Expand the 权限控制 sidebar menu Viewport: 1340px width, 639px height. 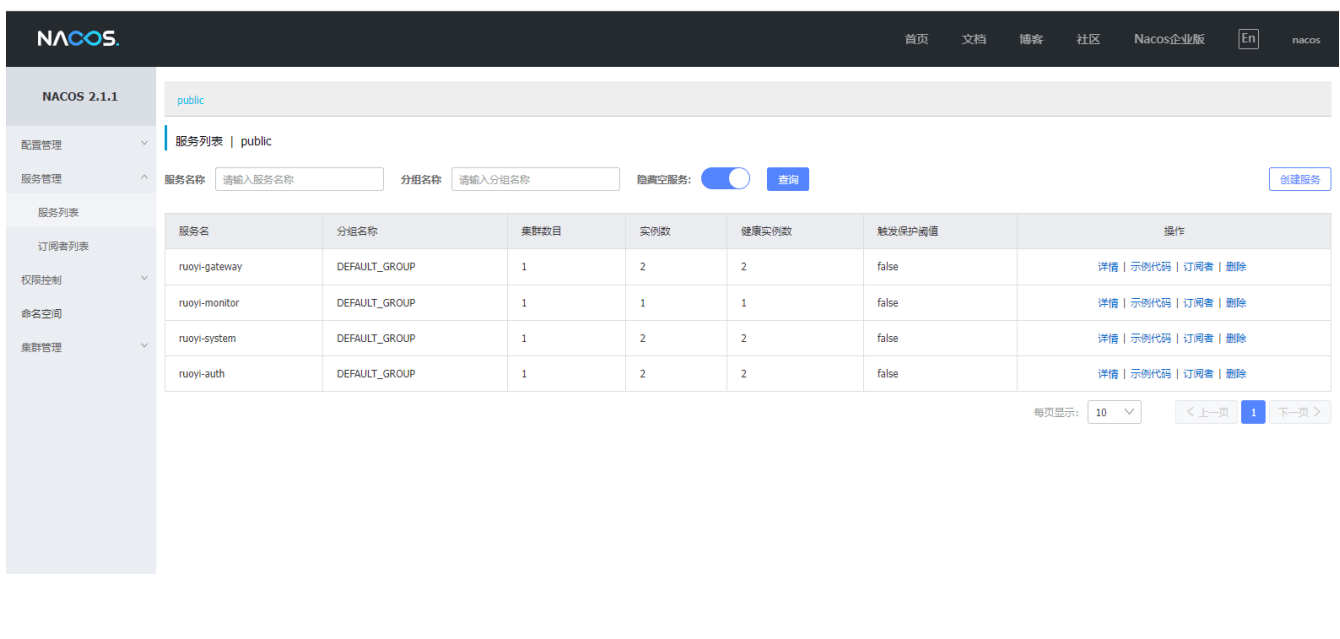pos(80,280)
